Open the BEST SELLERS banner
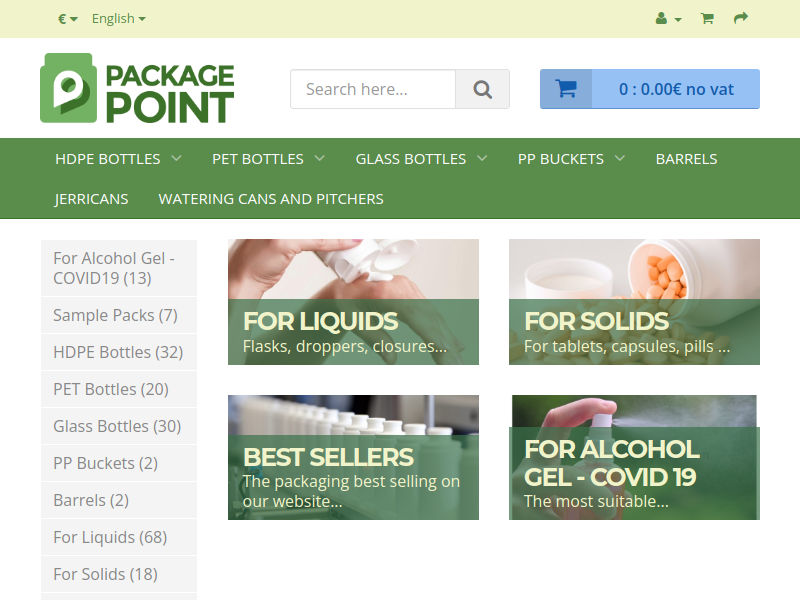This screenshot has width=800, height=600. [x=353, y=458]
